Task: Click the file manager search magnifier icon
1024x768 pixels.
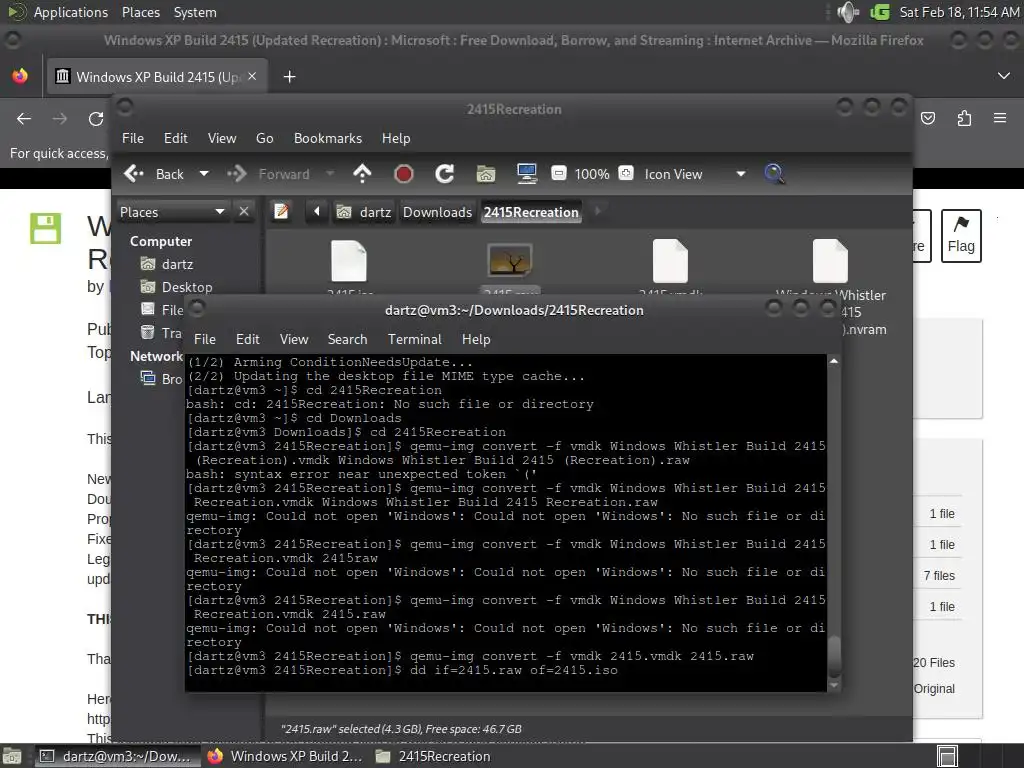Action: coord(774,174)
